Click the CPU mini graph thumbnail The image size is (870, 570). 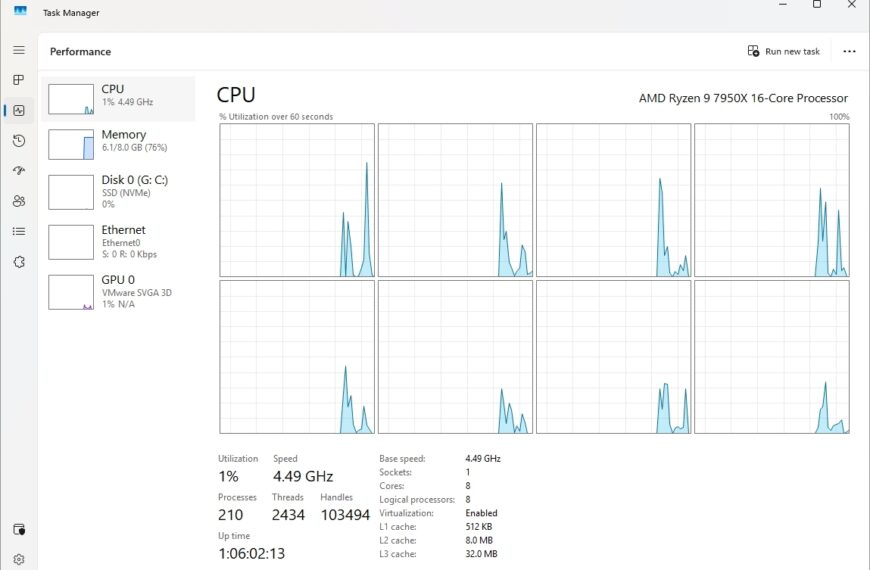coord(71,99)
